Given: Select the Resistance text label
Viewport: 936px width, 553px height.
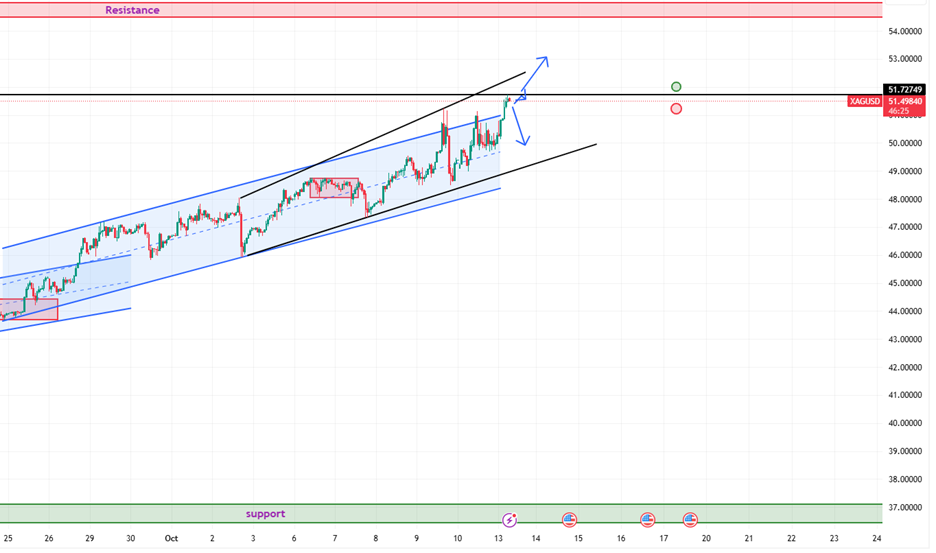Looking at the screenshot, I should (x=132, y=10).
